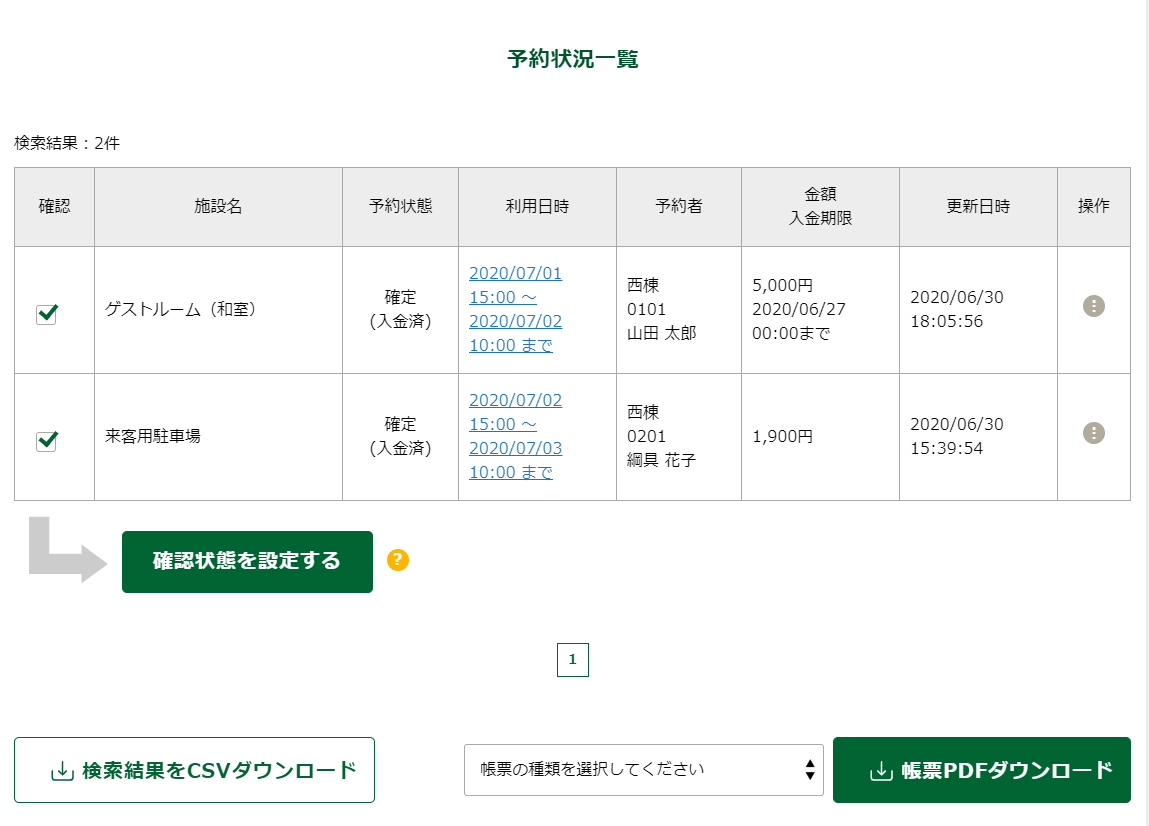The height and width of the screenshot is (826, 1149).
Task: Click the 施設名 column header
Action: (x=218, y=207)
